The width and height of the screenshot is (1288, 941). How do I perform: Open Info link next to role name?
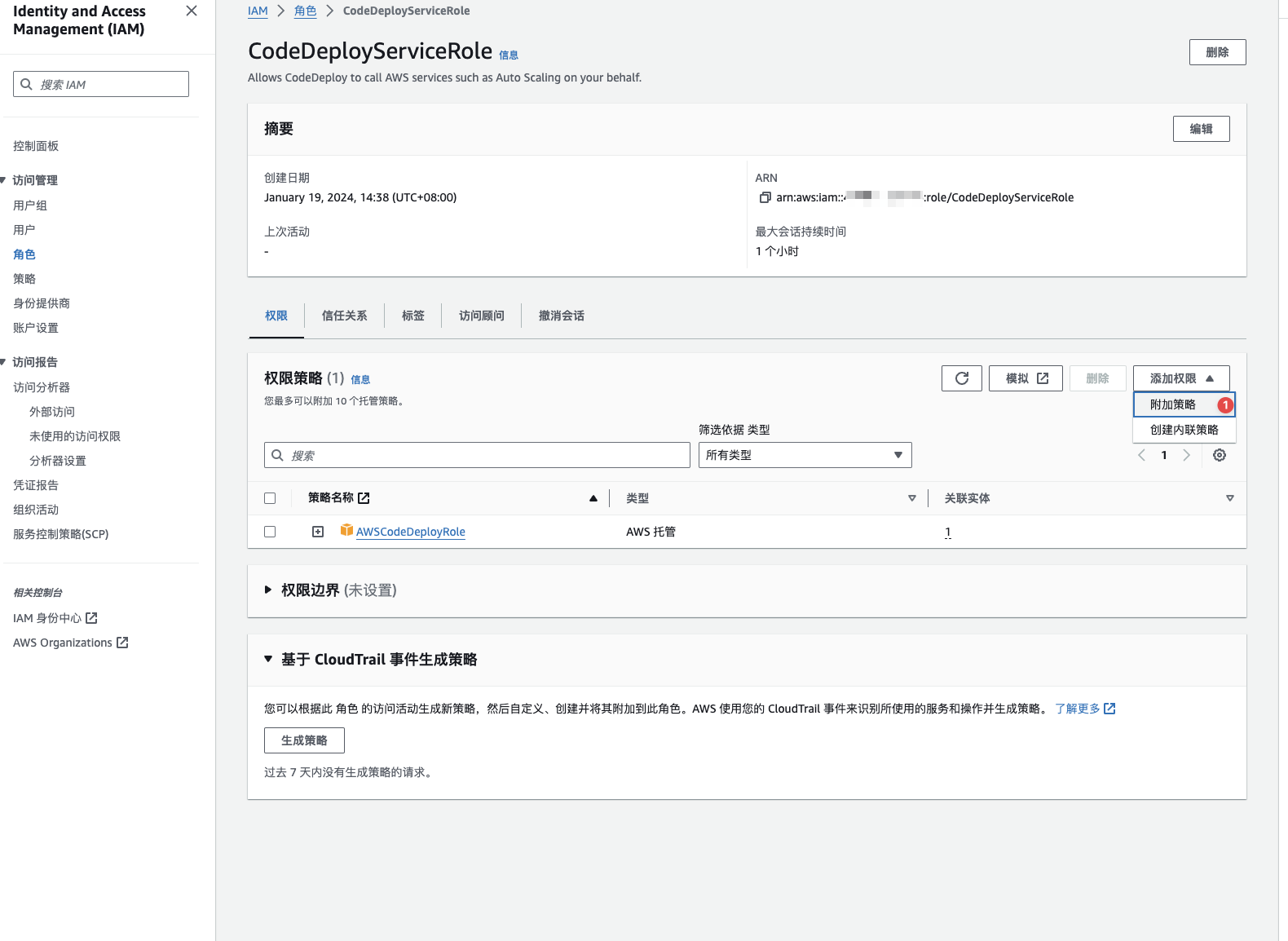509,55
